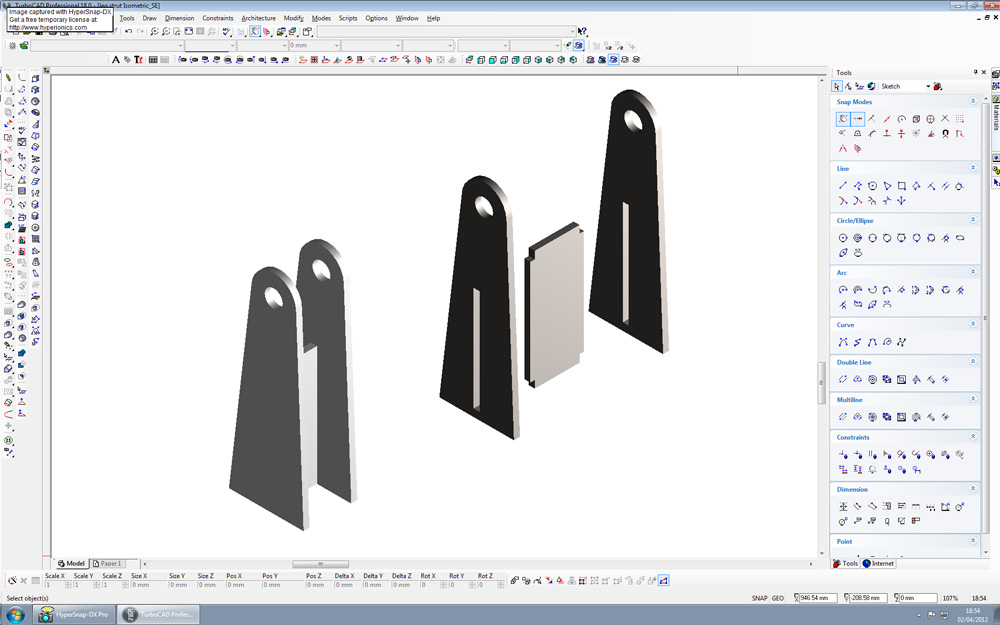Collapse the Snap Modes section
This screenshot has width=1000, height=625.
973,102
